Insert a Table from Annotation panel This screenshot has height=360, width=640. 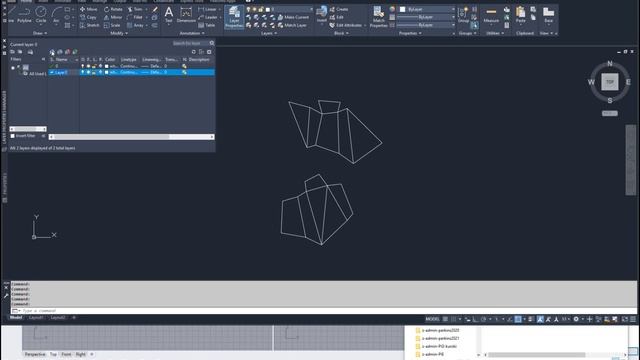207,25
